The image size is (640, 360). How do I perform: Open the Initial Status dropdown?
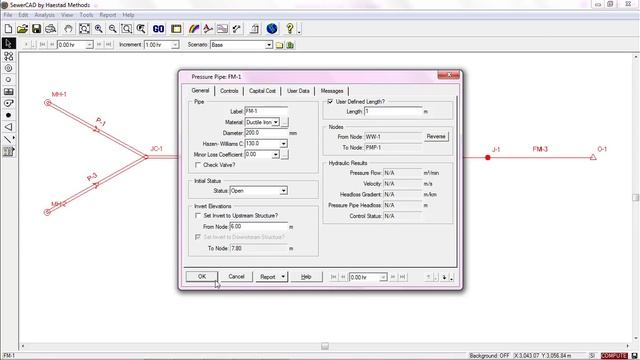pos(283,191)
